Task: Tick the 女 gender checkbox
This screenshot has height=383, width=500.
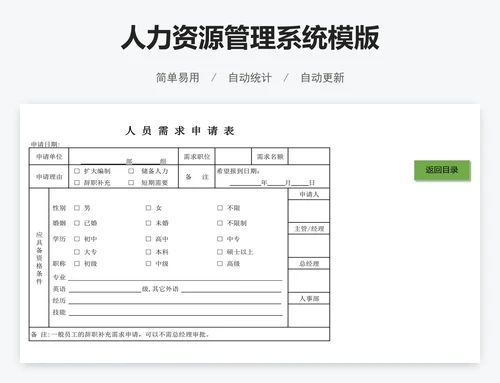Action: (x=148, y=208)
